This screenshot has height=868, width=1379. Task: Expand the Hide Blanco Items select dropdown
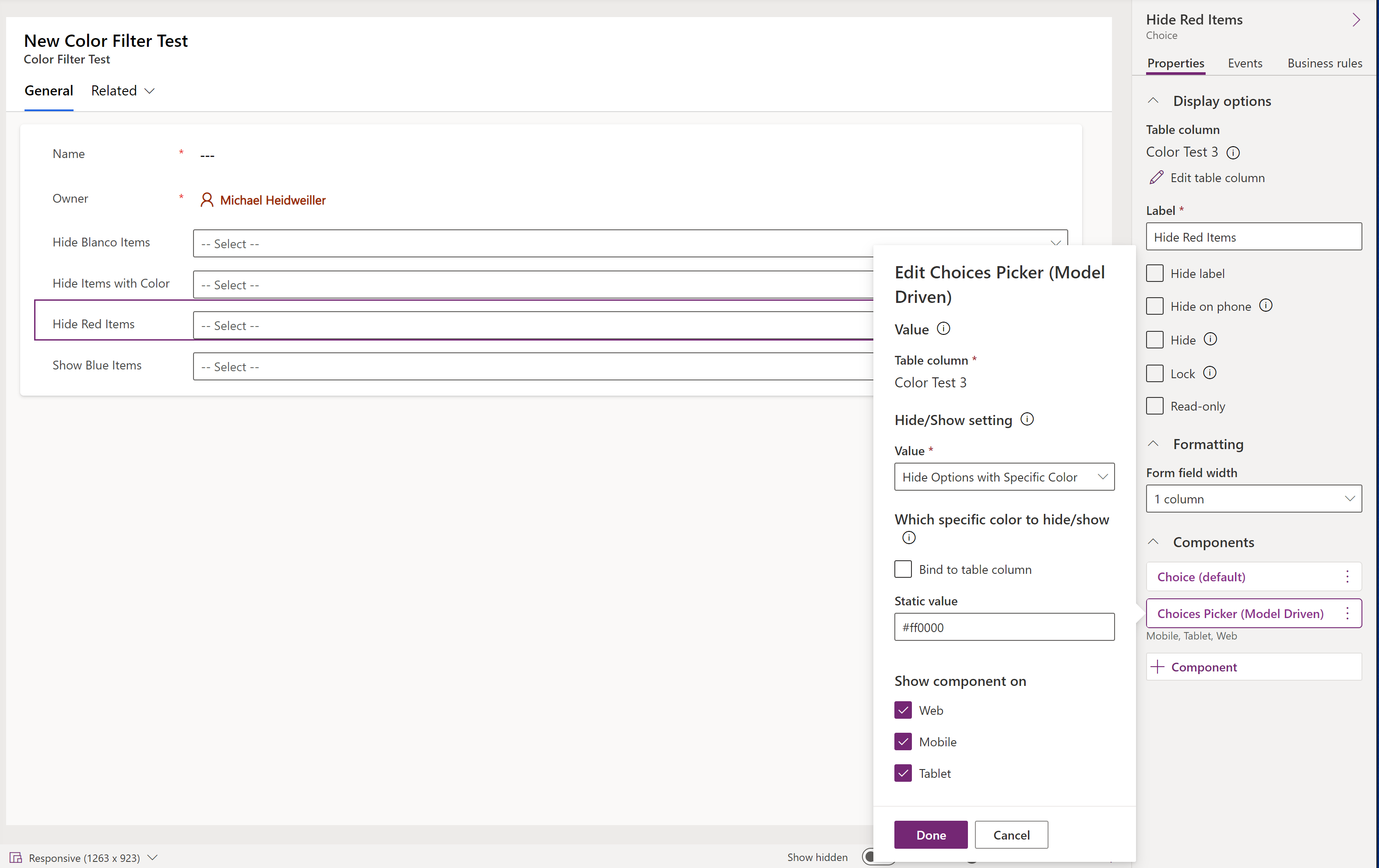click(1057, 243)
